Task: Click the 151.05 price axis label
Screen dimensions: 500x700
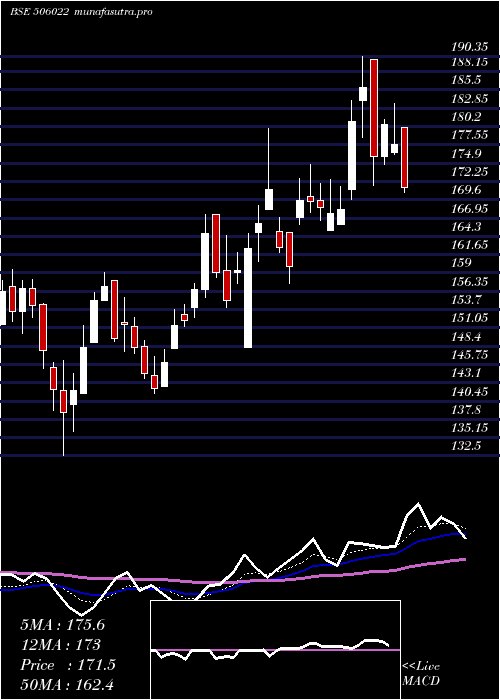Action: 469,317
